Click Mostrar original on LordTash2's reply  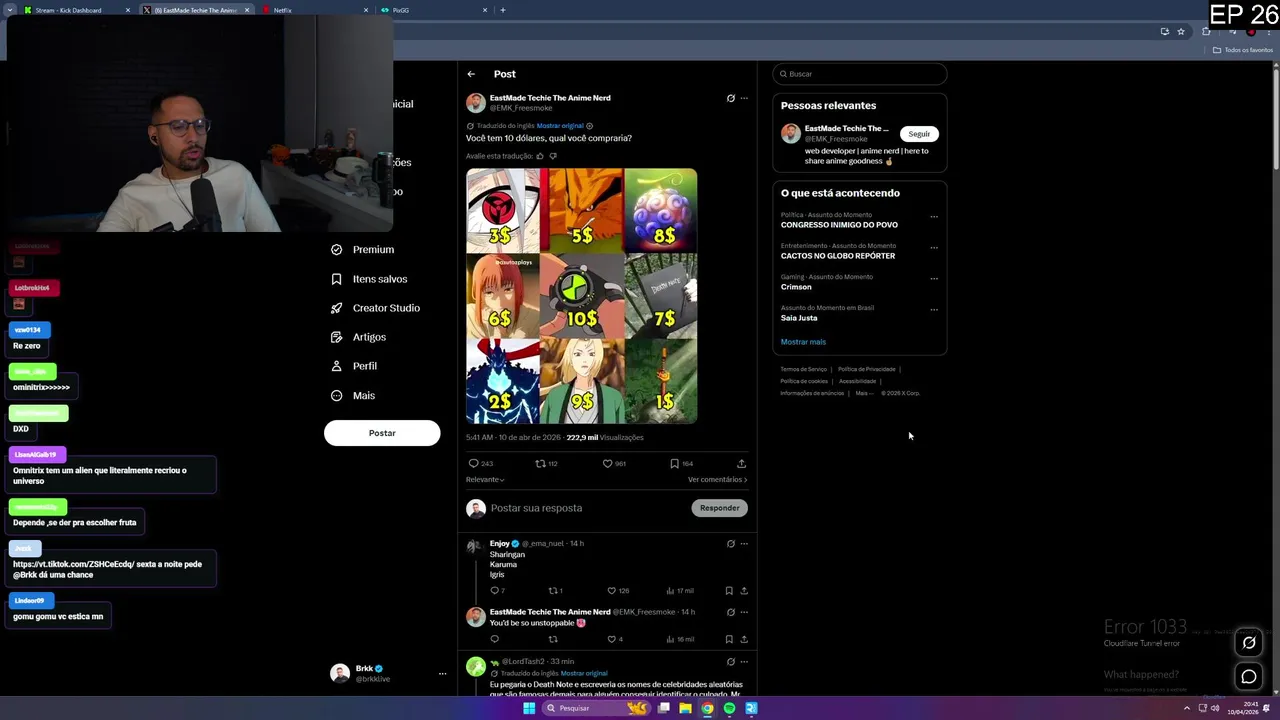click(x=584, y=673)
